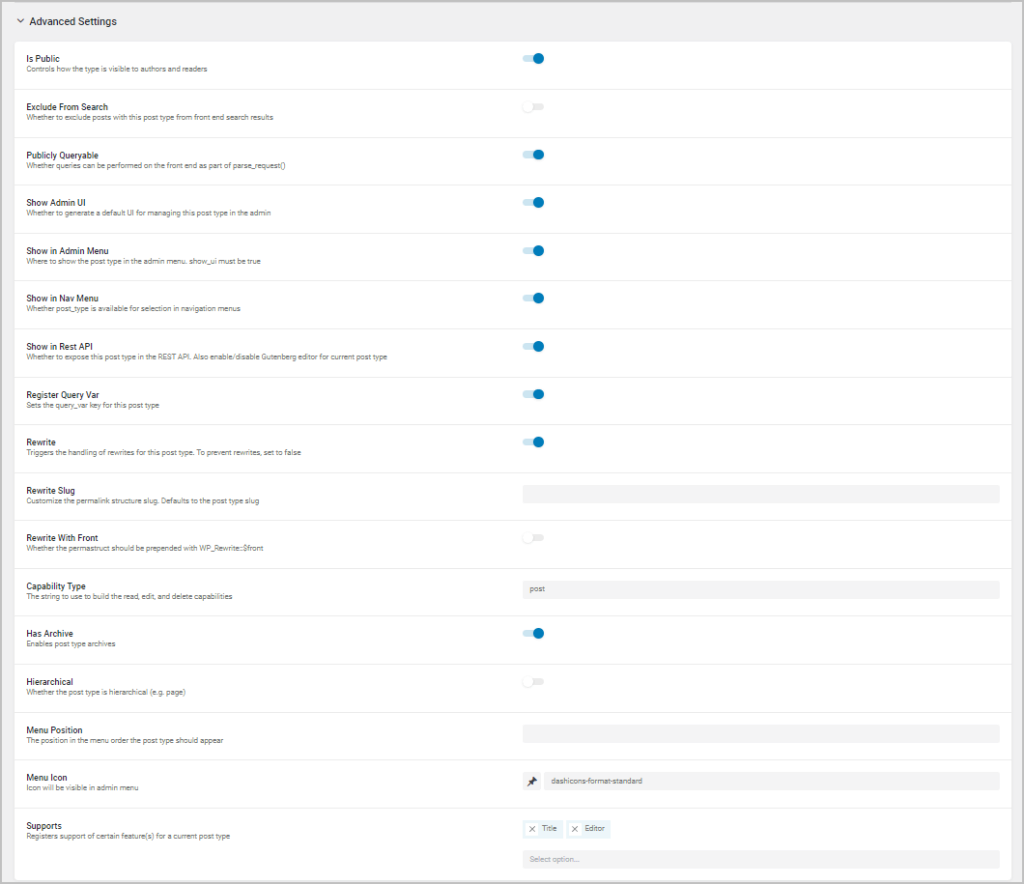Click the Advanced Settings heading text
The width and height of the screenshot is (1024, 884).
[73, 22]
